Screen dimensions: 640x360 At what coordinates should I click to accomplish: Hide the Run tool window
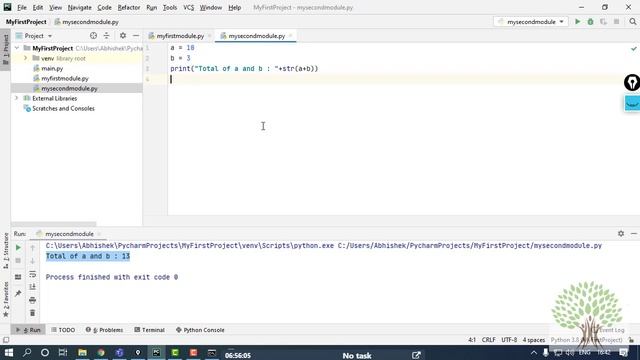[633, 233]
